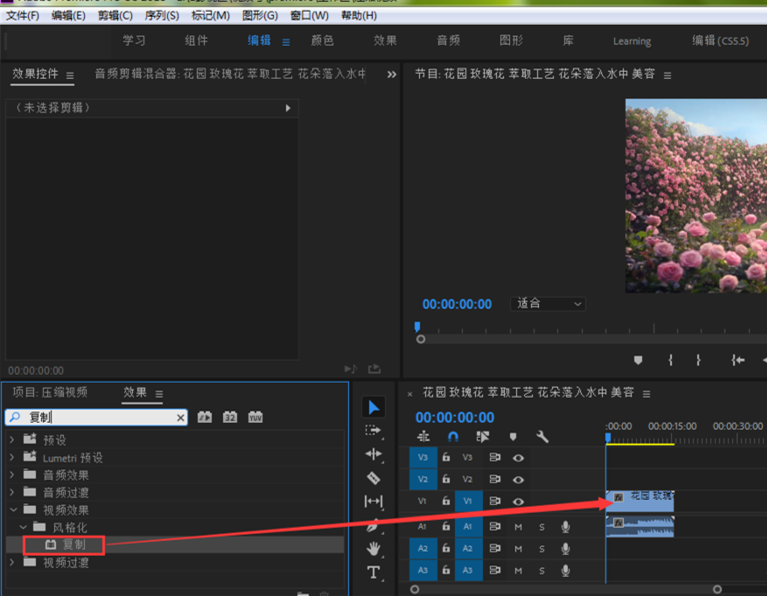Select the Selection arrow tool
Viewport: 767px width, 596px height.
click(x=373, y=407)
